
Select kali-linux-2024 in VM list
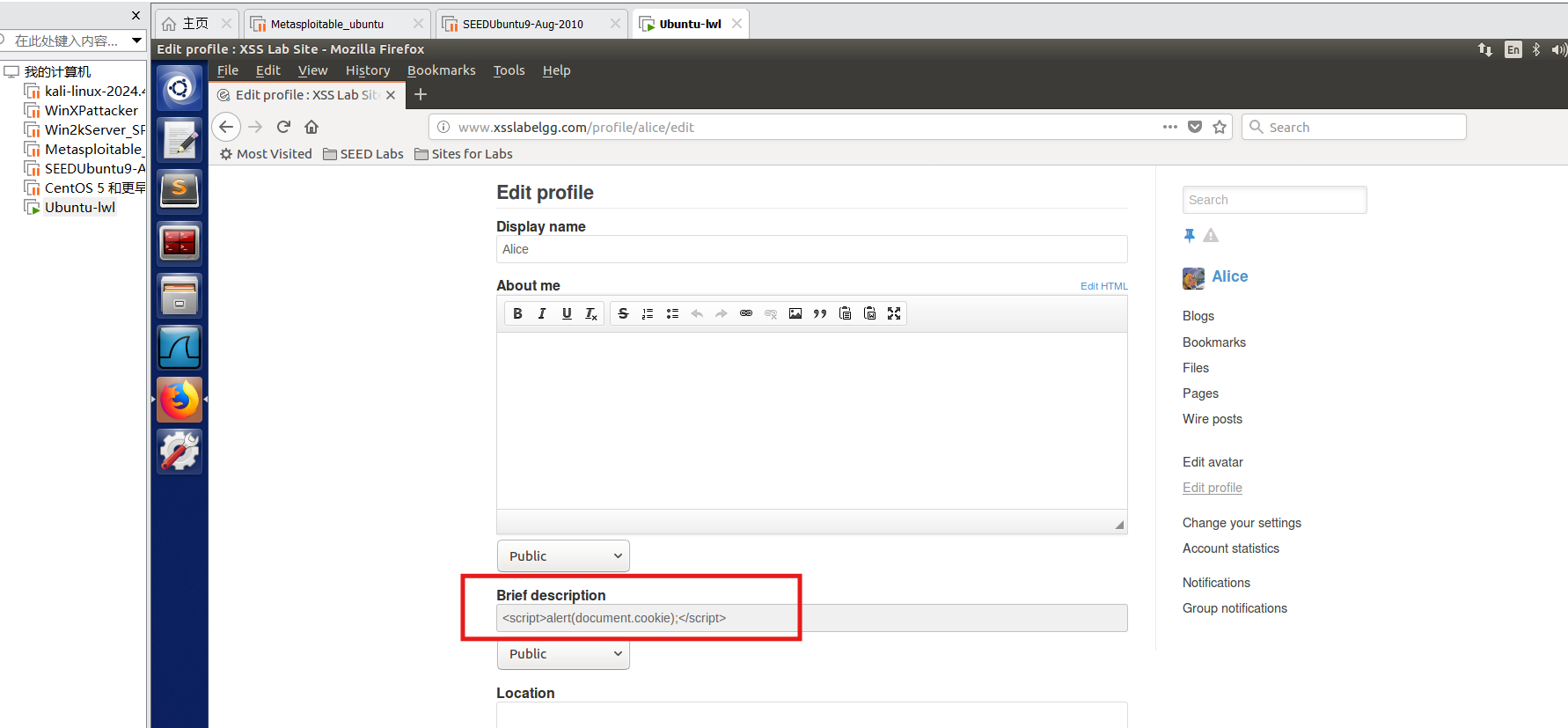tap(84, 91)
